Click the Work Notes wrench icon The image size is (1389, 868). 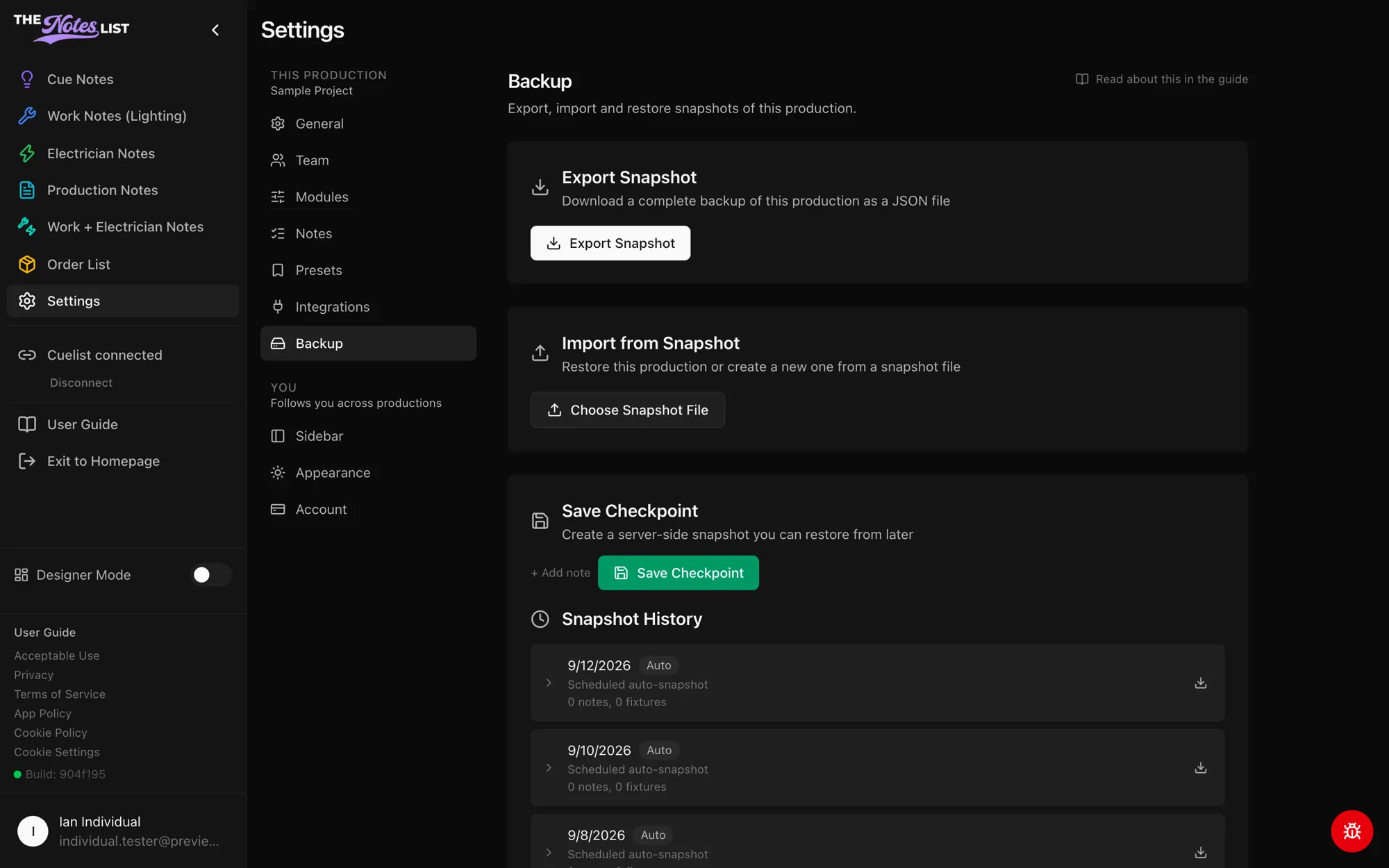[27, 116]
